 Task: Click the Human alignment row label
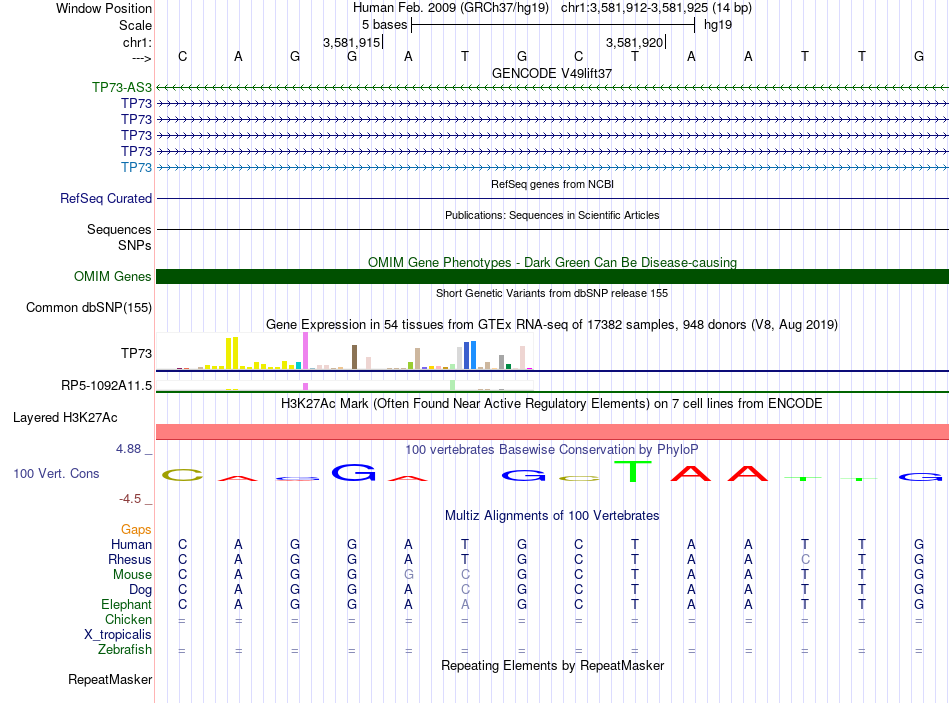click(131, 544)
